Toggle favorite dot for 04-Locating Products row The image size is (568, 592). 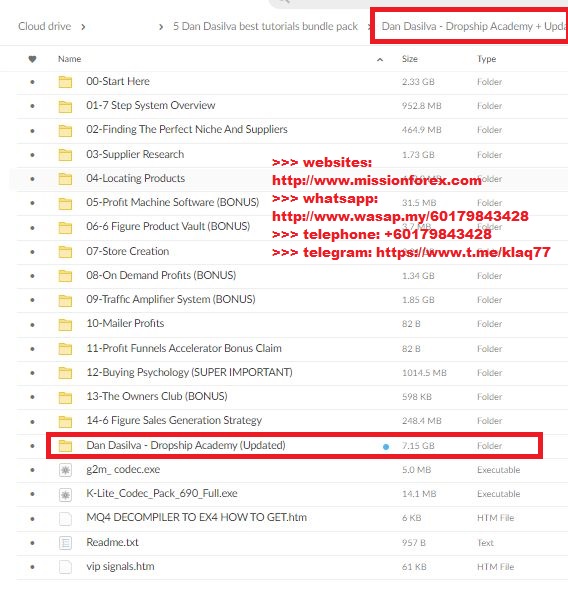click(32, 179)
